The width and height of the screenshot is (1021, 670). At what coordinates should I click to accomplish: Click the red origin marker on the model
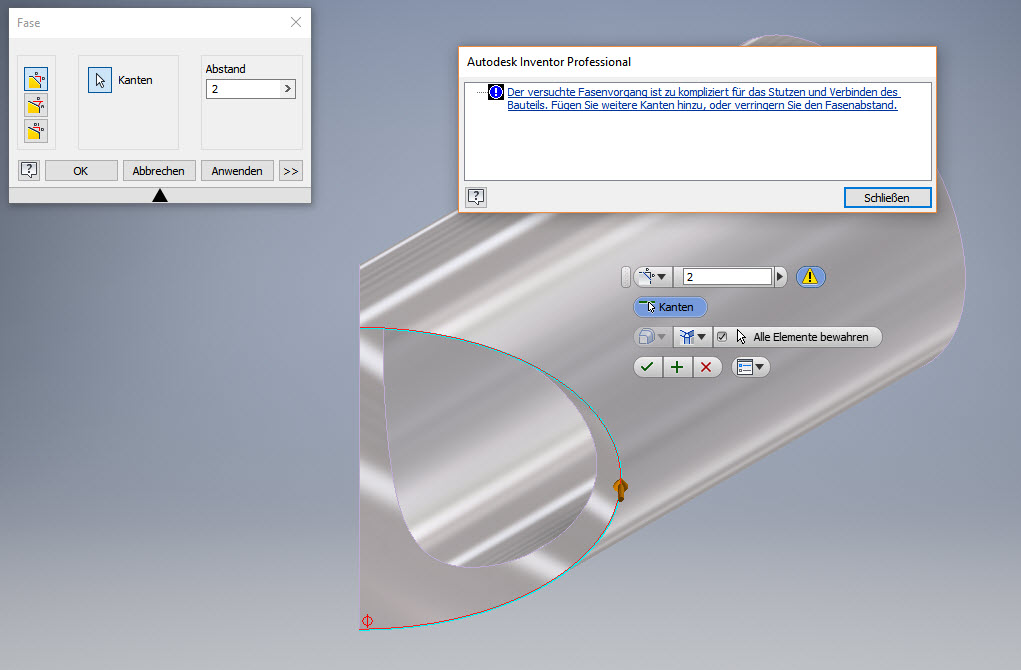(367, 621)
